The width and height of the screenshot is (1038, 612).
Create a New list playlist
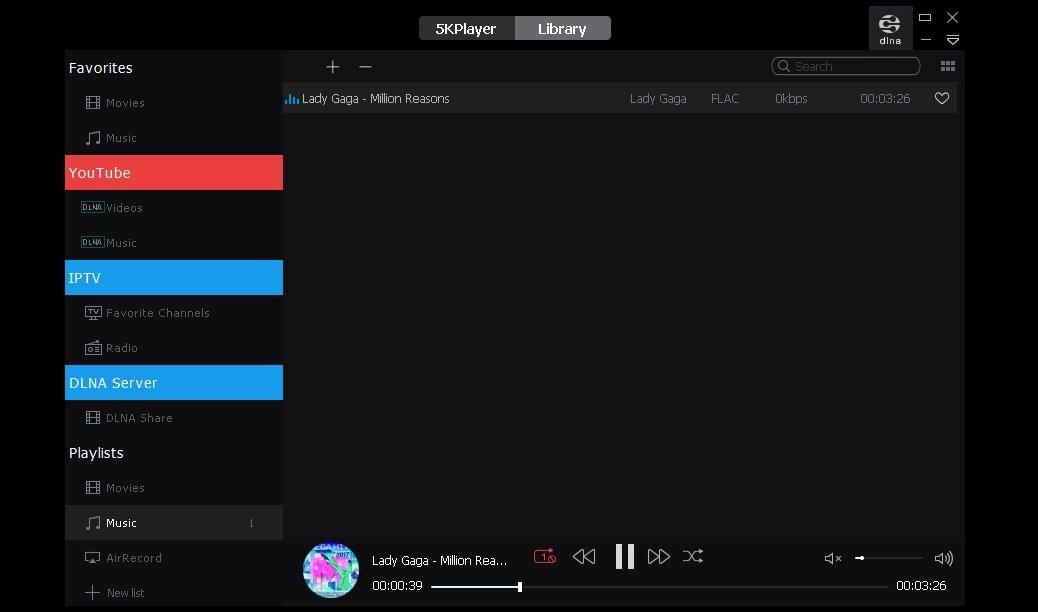point(124,592)
